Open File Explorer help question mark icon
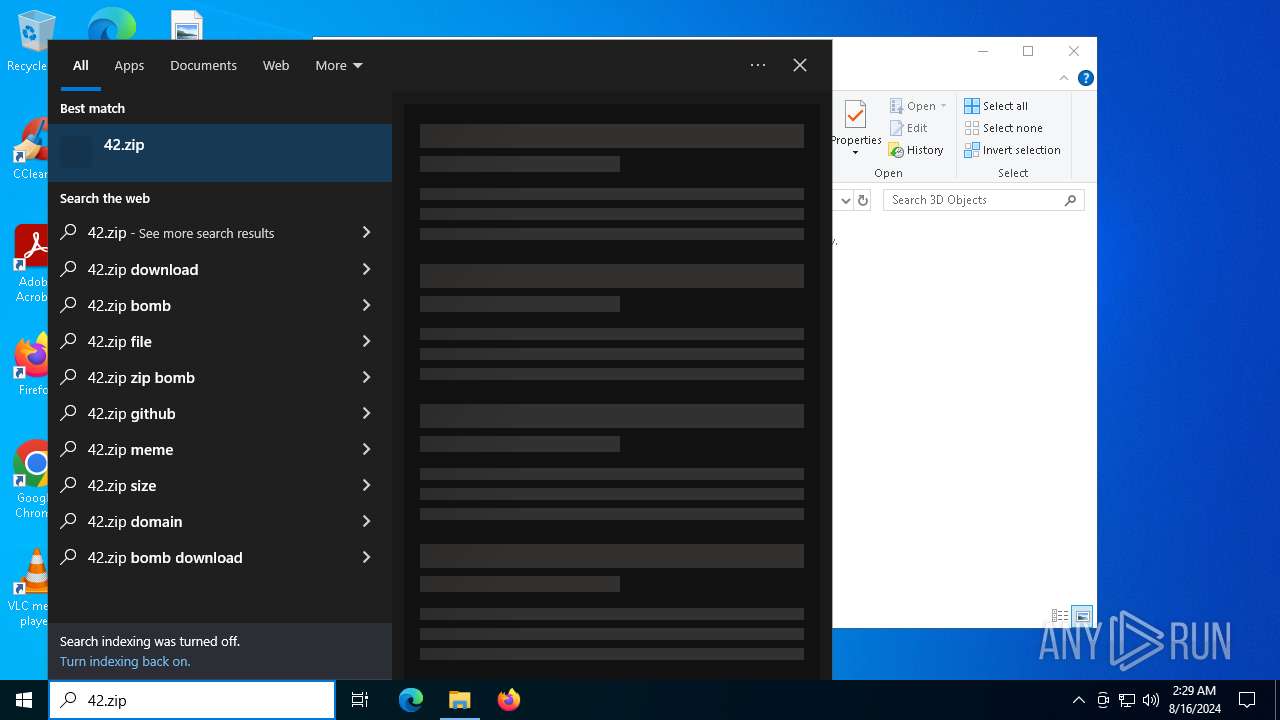This screenshot has width=1280, height=720. [1086, 78]
